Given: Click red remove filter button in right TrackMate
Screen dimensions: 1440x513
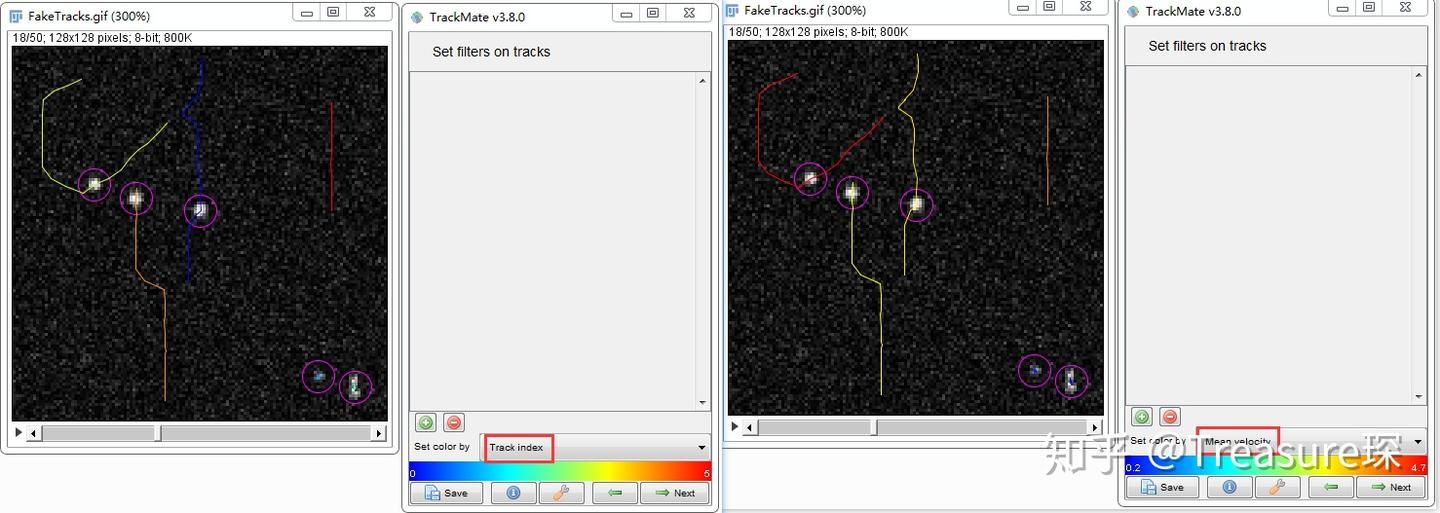Looking at the screenshot, I should [1170, 417].
